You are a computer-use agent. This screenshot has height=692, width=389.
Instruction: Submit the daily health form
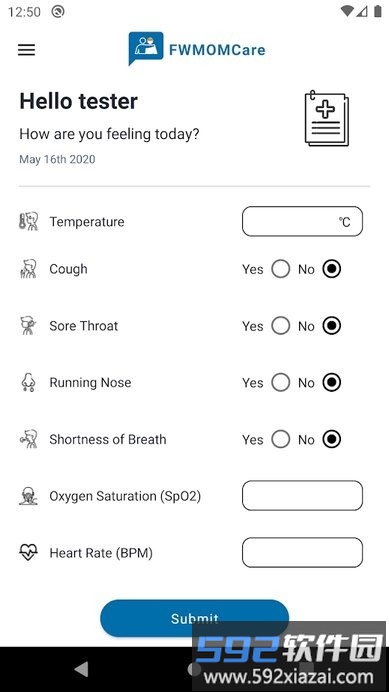[195, 618]
